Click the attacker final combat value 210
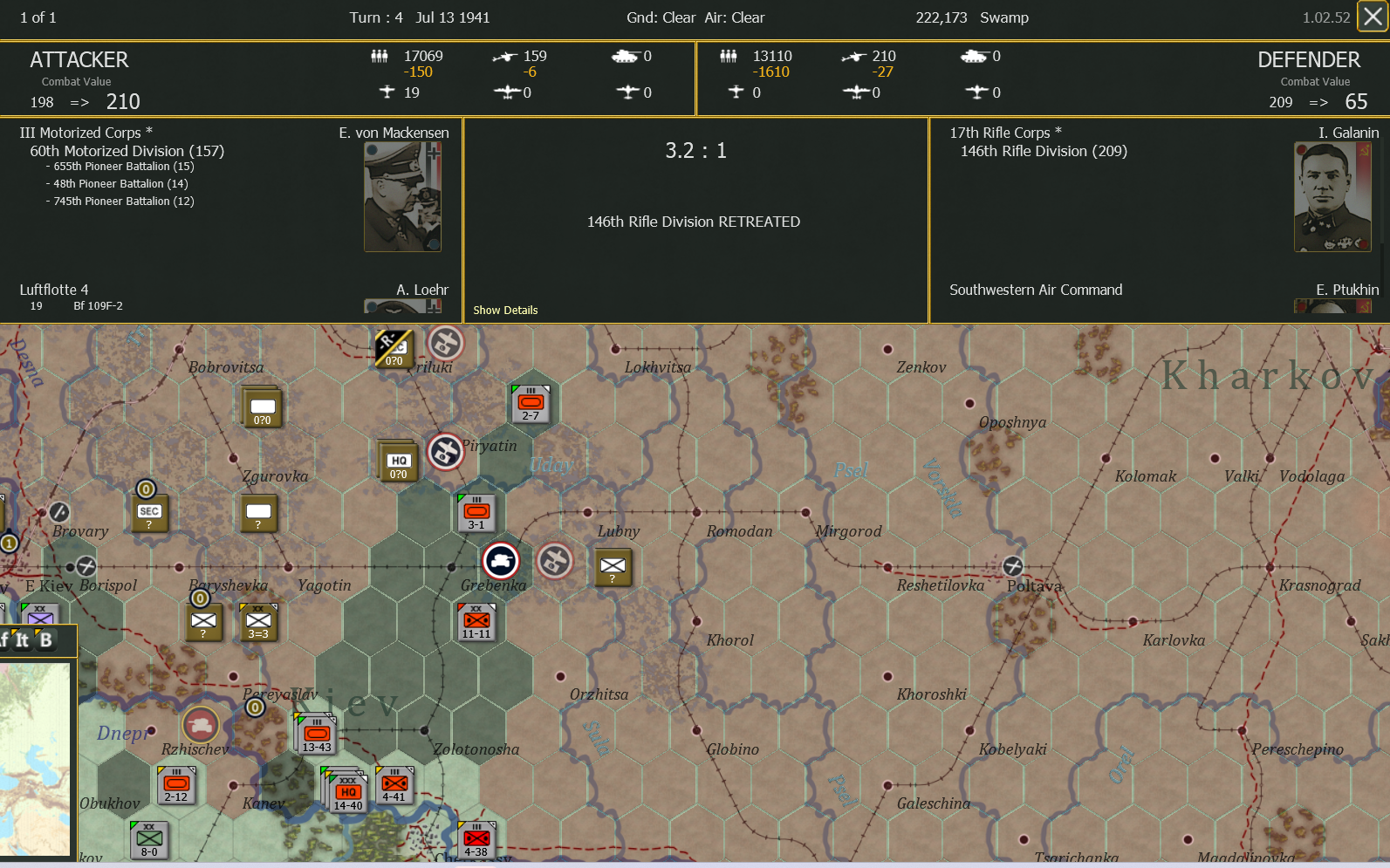Image resolution: width=1390 pixels, height=868 pixels. [x=123, y=102]
